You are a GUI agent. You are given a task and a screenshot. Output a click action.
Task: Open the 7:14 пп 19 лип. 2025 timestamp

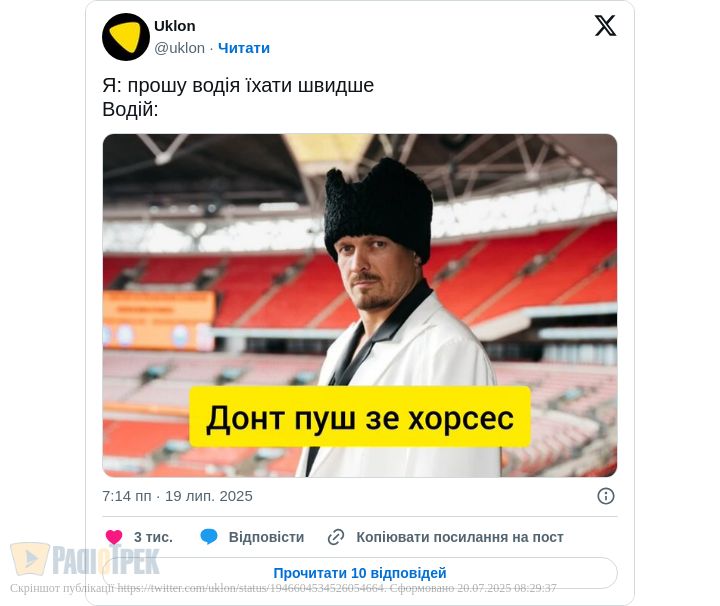click(x=177, y=496)
